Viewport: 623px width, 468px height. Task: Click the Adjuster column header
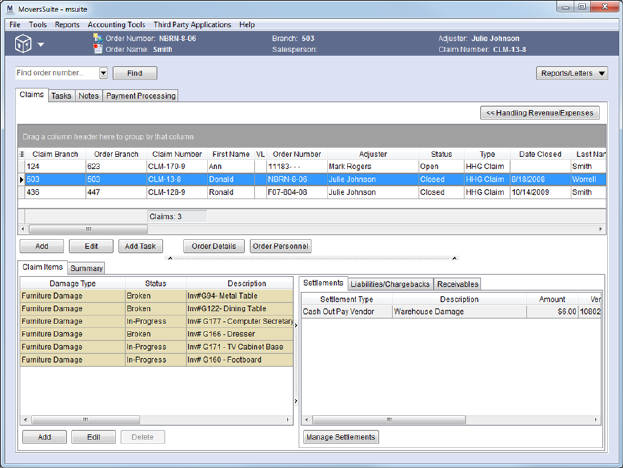[372, 154]
